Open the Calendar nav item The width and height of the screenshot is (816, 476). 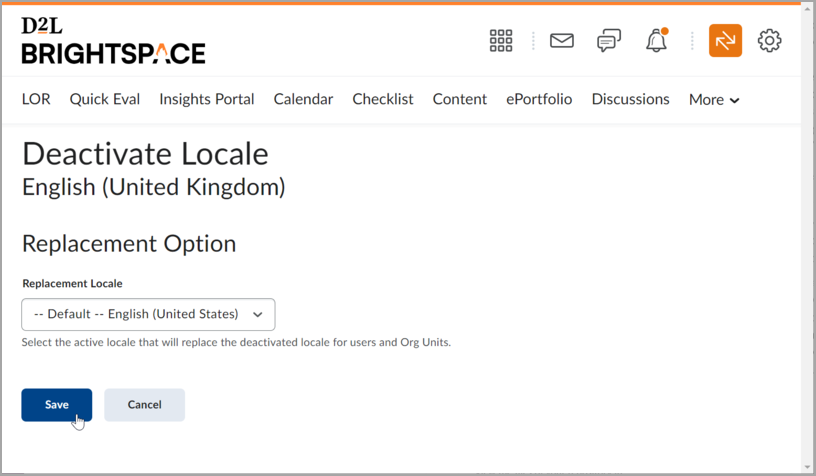(303, 99)
